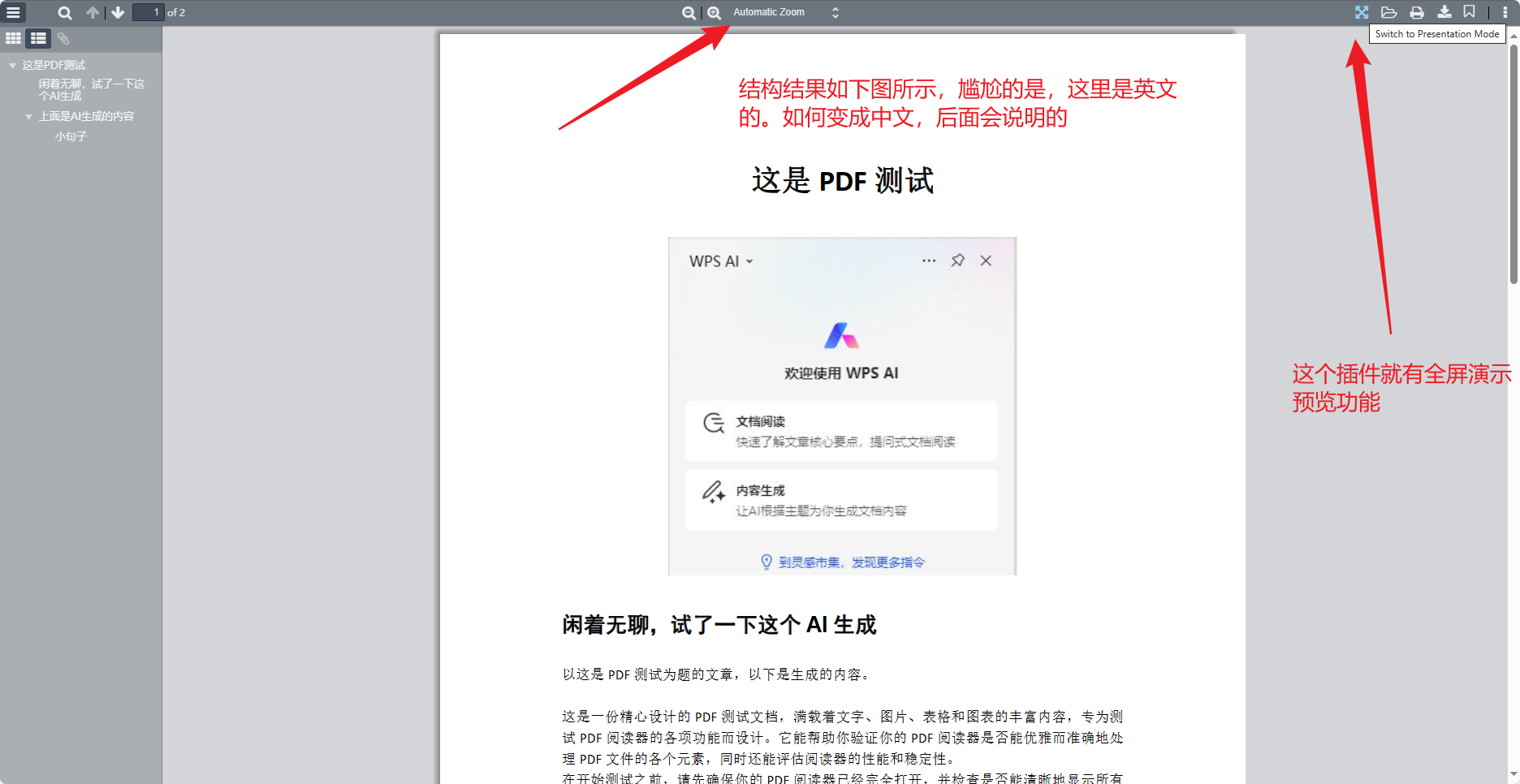
Task: Open the secondary Tools menu
Action: coord(1505,12)
